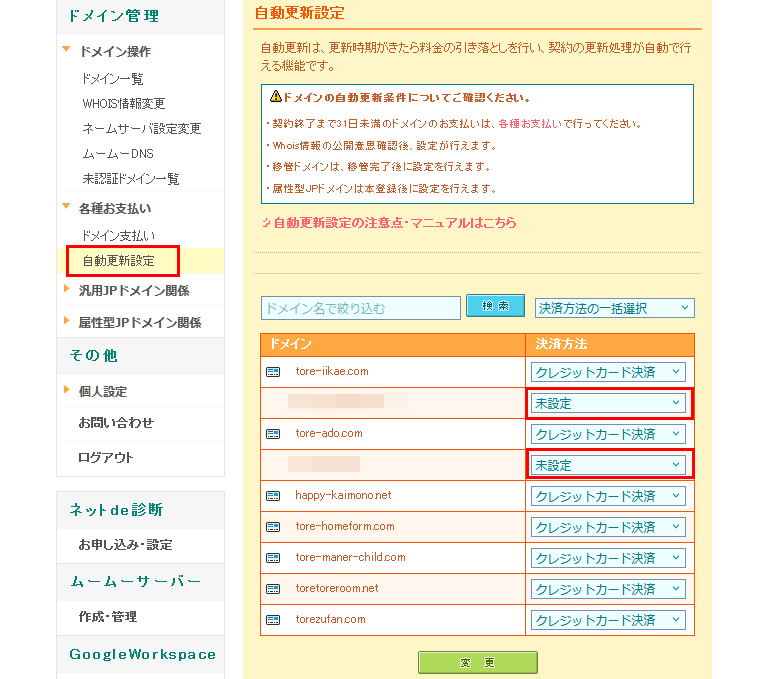Image resolution: width=769 pixels, height=679 pixels.
Task: Open ドメイン一覧 from the sidebar
Action: [113, 78]
